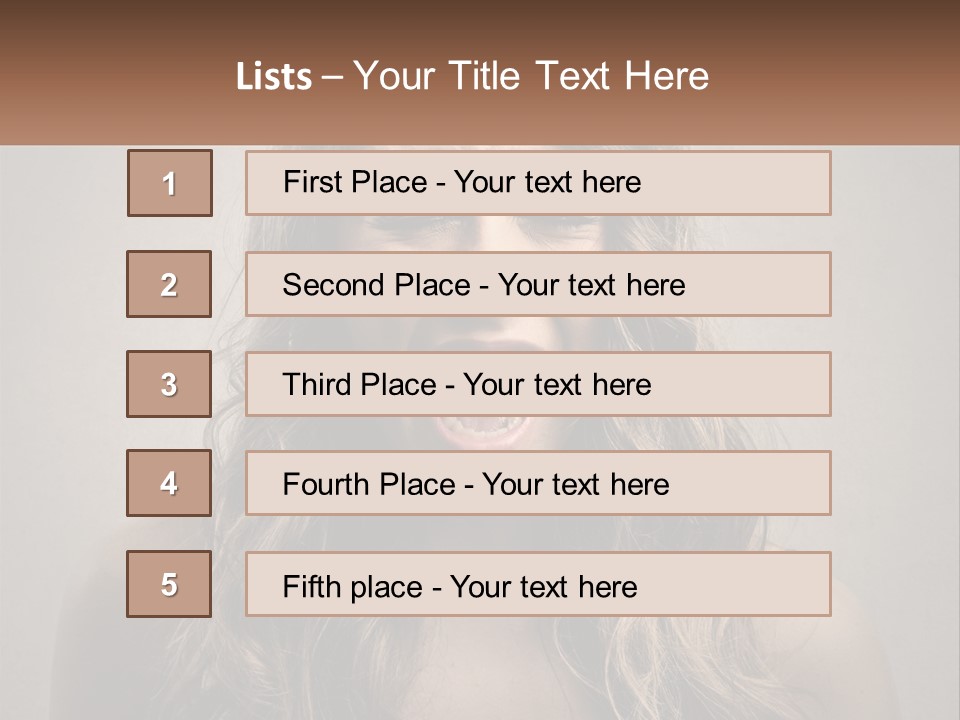Click the number 1 box

(x=170, y=183)
